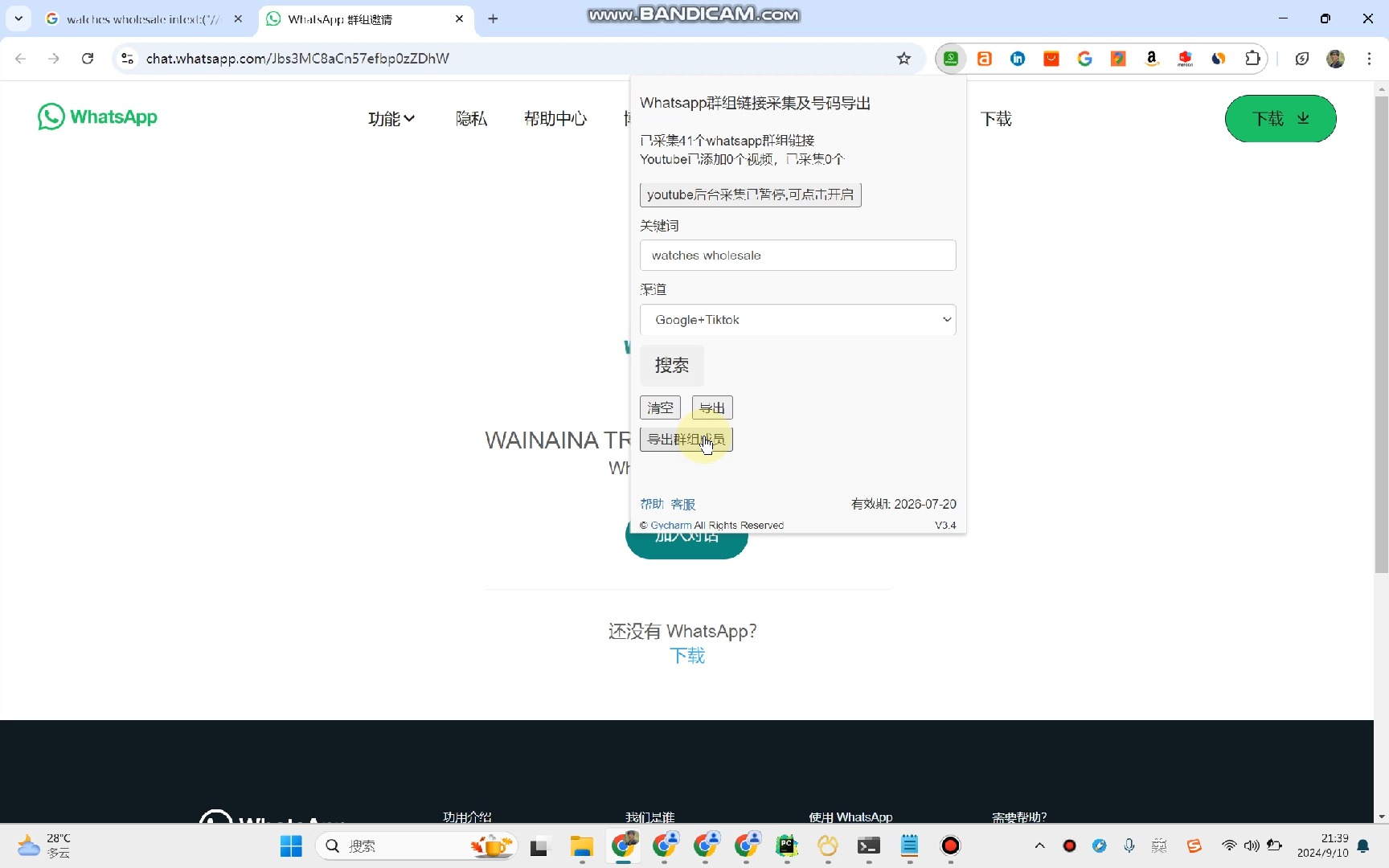Click into the 关键词 keyword input field
1389x868 pixels.
797,256
